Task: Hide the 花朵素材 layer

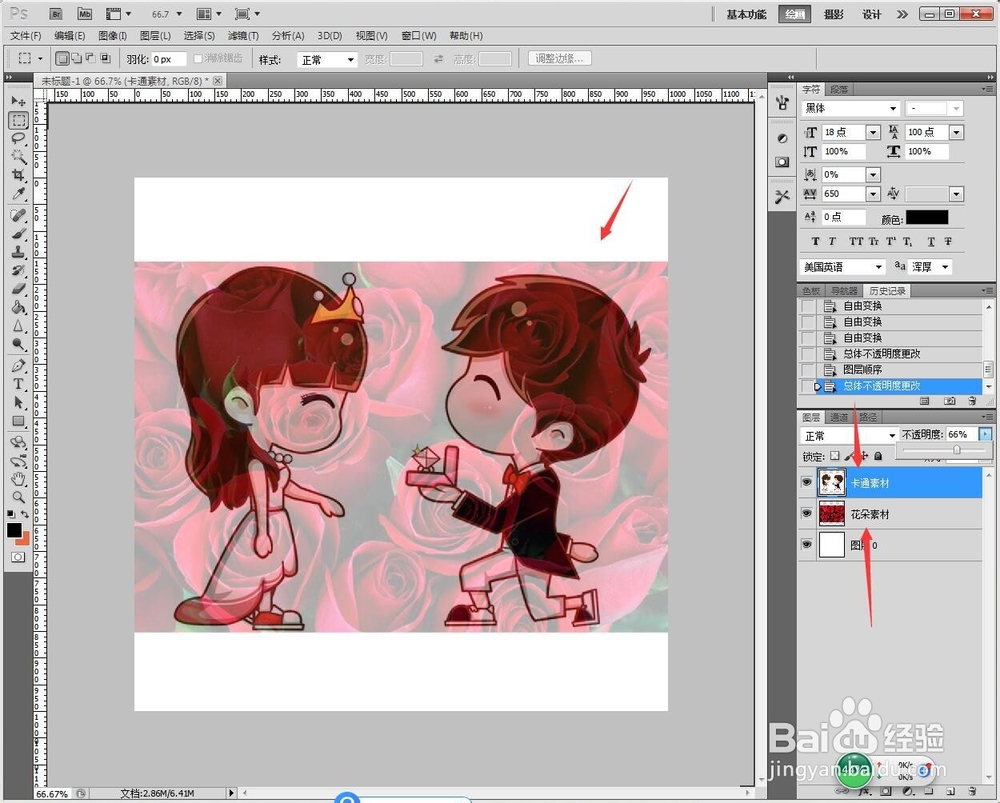Action: click(x=807, y=513)
